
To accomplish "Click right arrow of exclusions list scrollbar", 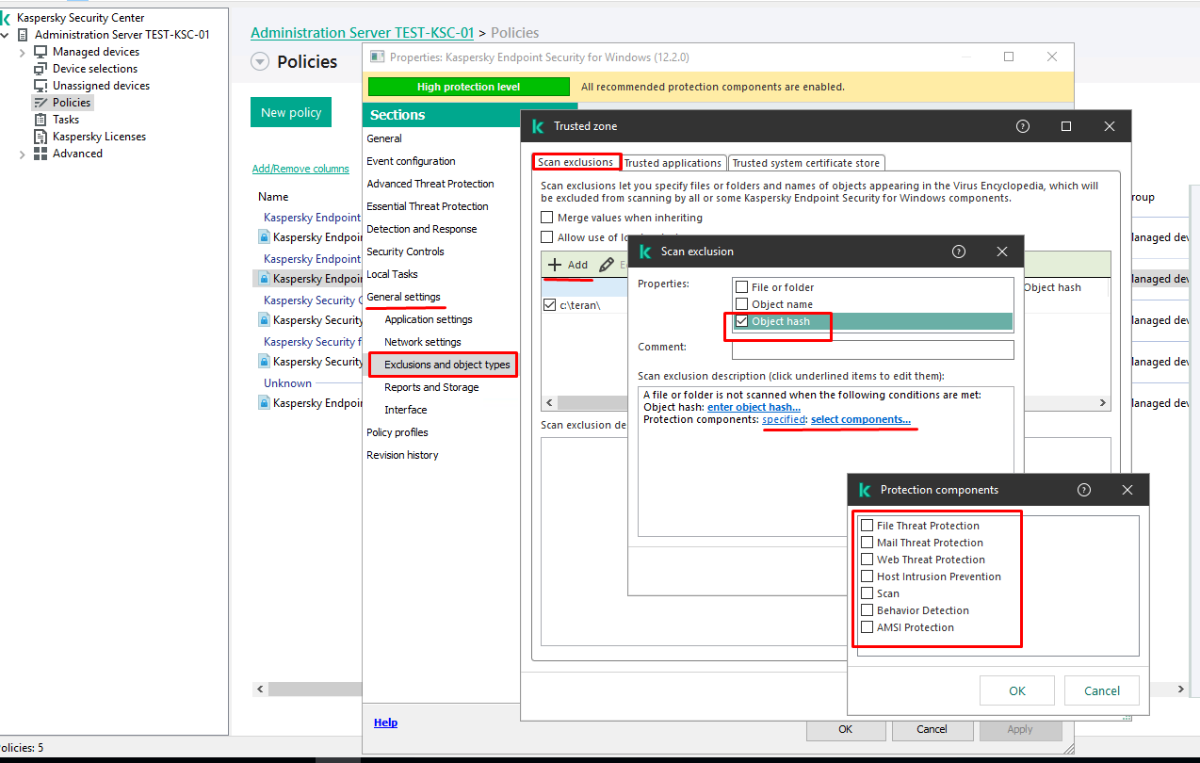I will [x=1103, y=403].
